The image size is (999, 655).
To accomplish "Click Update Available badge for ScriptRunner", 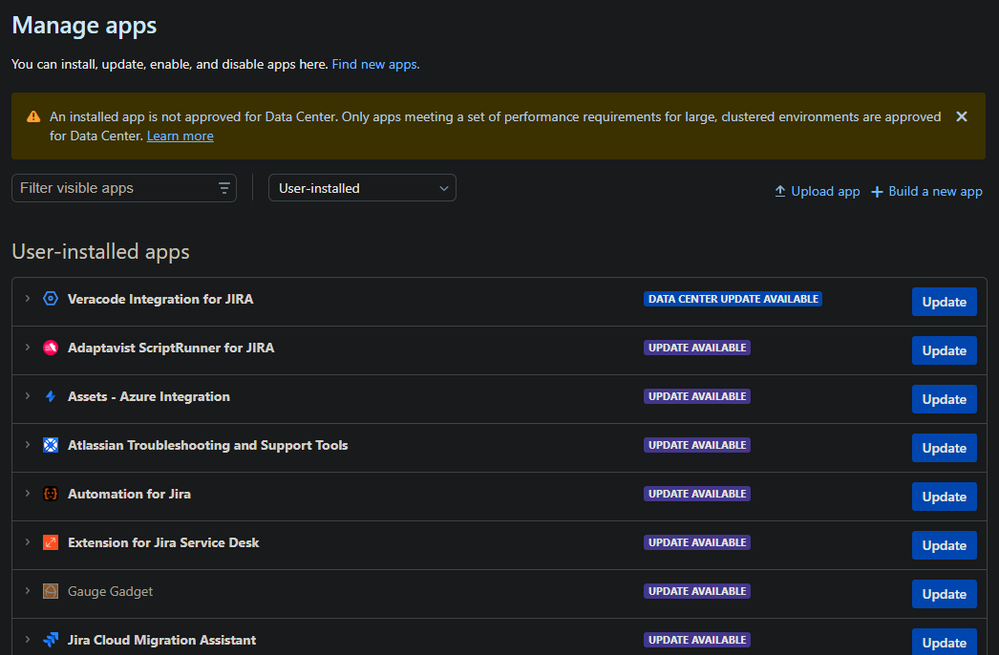I will [697, 347].
